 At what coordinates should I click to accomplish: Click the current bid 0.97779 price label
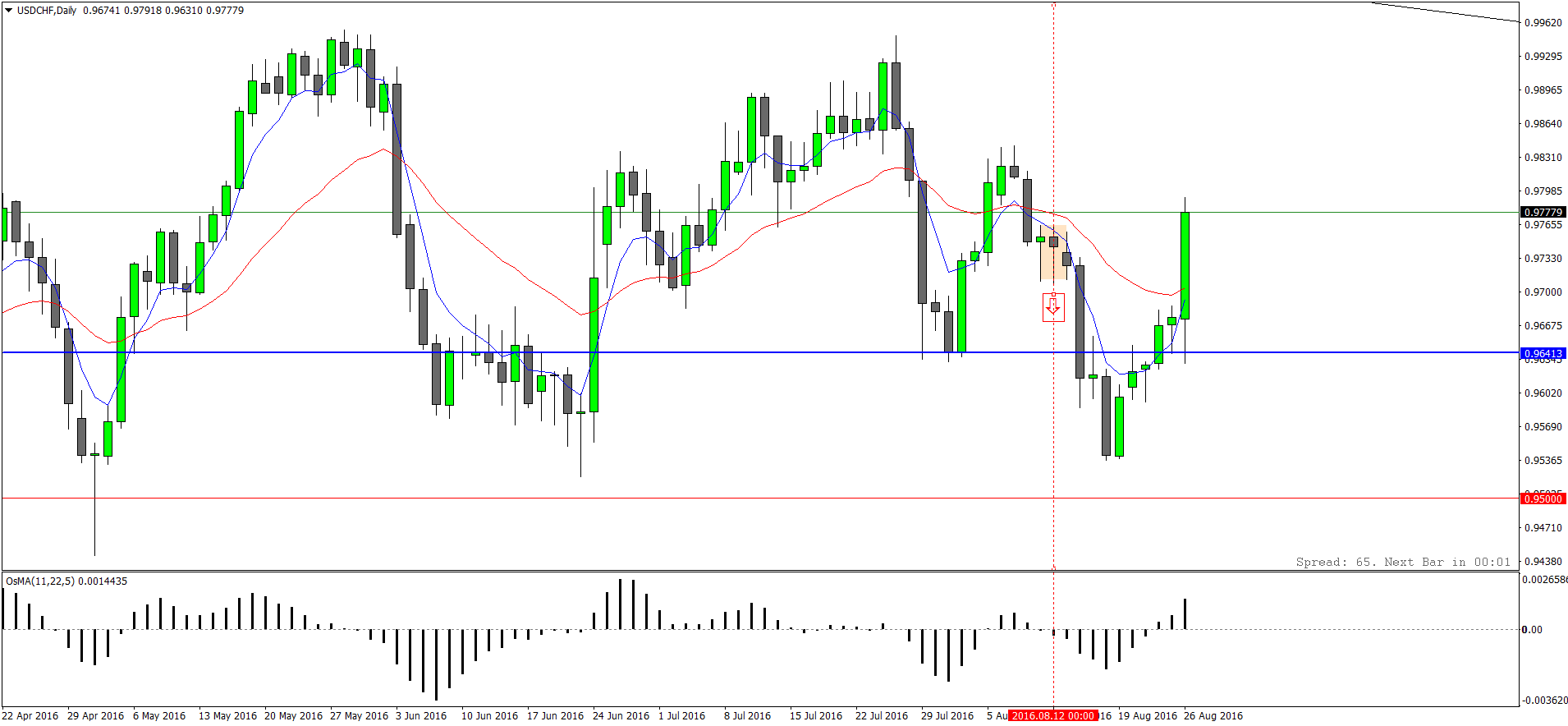(x=1543, y=212)
